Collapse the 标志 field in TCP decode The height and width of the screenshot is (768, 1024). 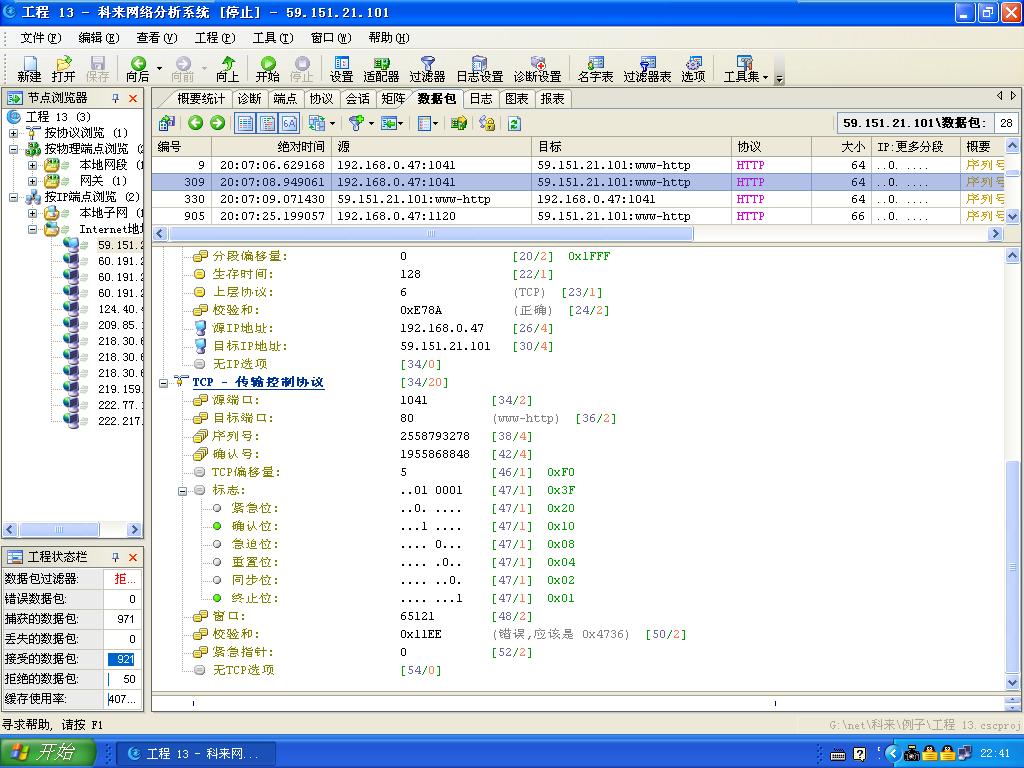pyautogui.click(x=181, y=490)
